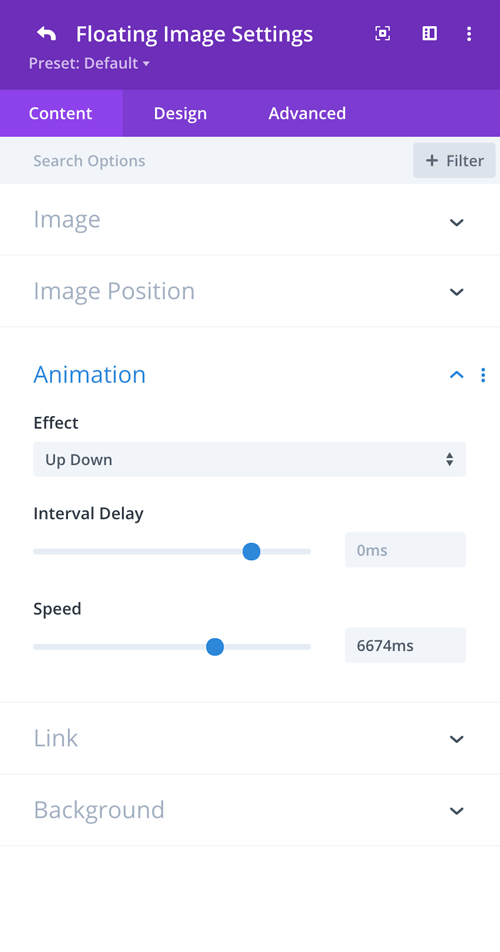
Task: Click the Interval Delay slider handle
Action: 251,551
